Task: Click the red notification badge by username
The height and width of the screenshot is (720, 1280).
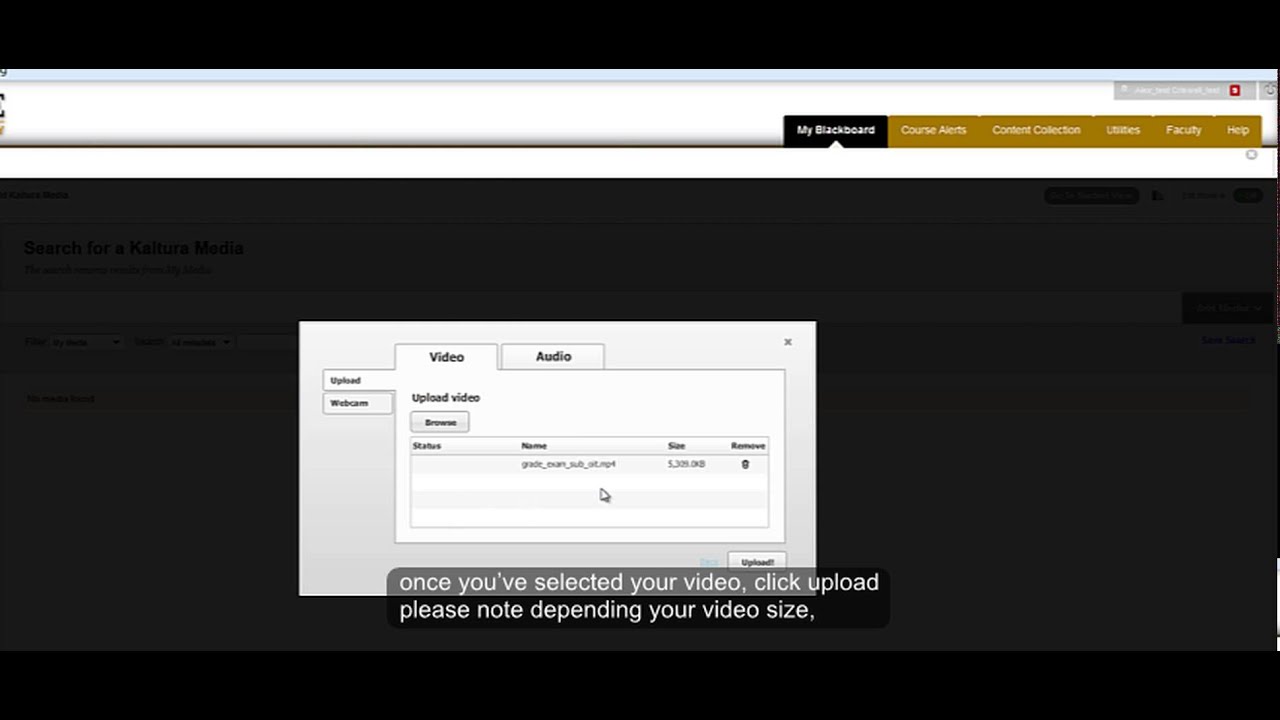Action: [x=1235, y=90]
